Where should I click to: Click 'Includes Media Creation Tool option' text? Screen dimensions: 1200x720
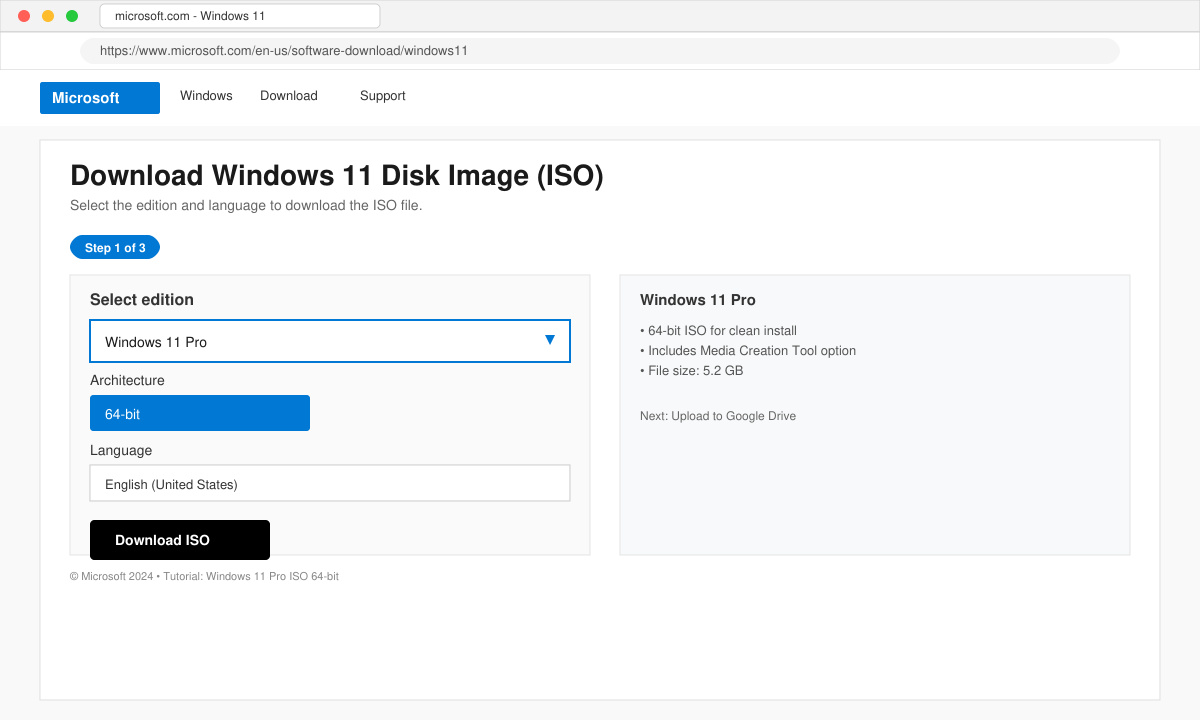pyautogui.click(x=748, y=351)
